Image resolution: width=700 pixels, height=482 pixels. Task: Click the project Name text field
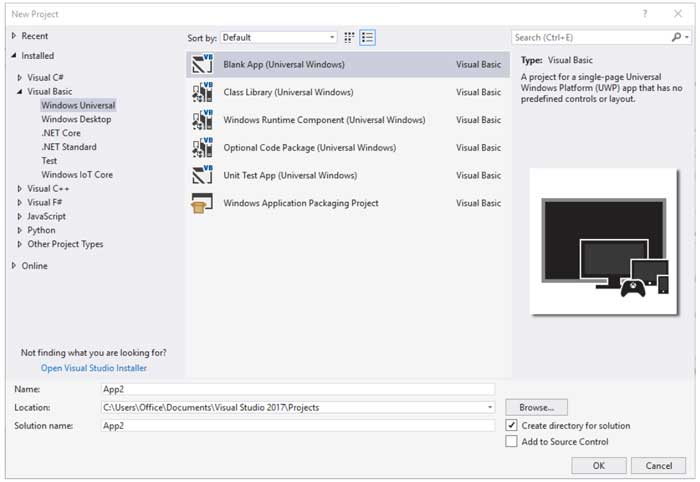(297, 389)
